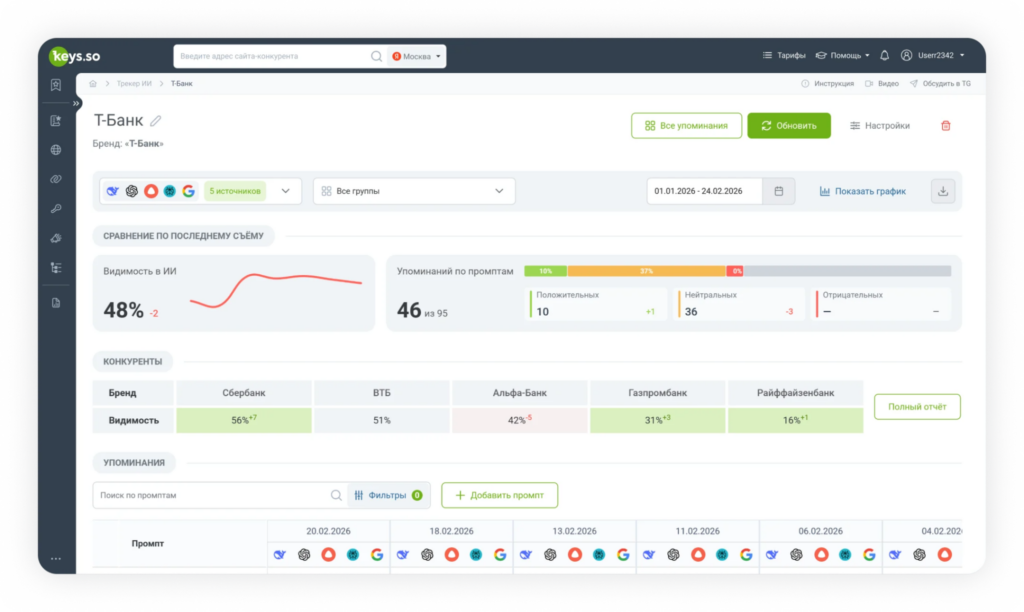1024x612 pixels.
Task: Open the notifications bell
Action: tap(884, 56)
